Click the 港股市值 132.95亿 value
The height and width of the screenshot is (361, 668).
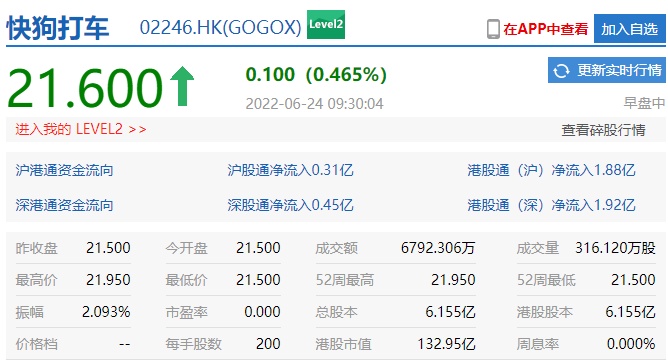coord(446,344)
